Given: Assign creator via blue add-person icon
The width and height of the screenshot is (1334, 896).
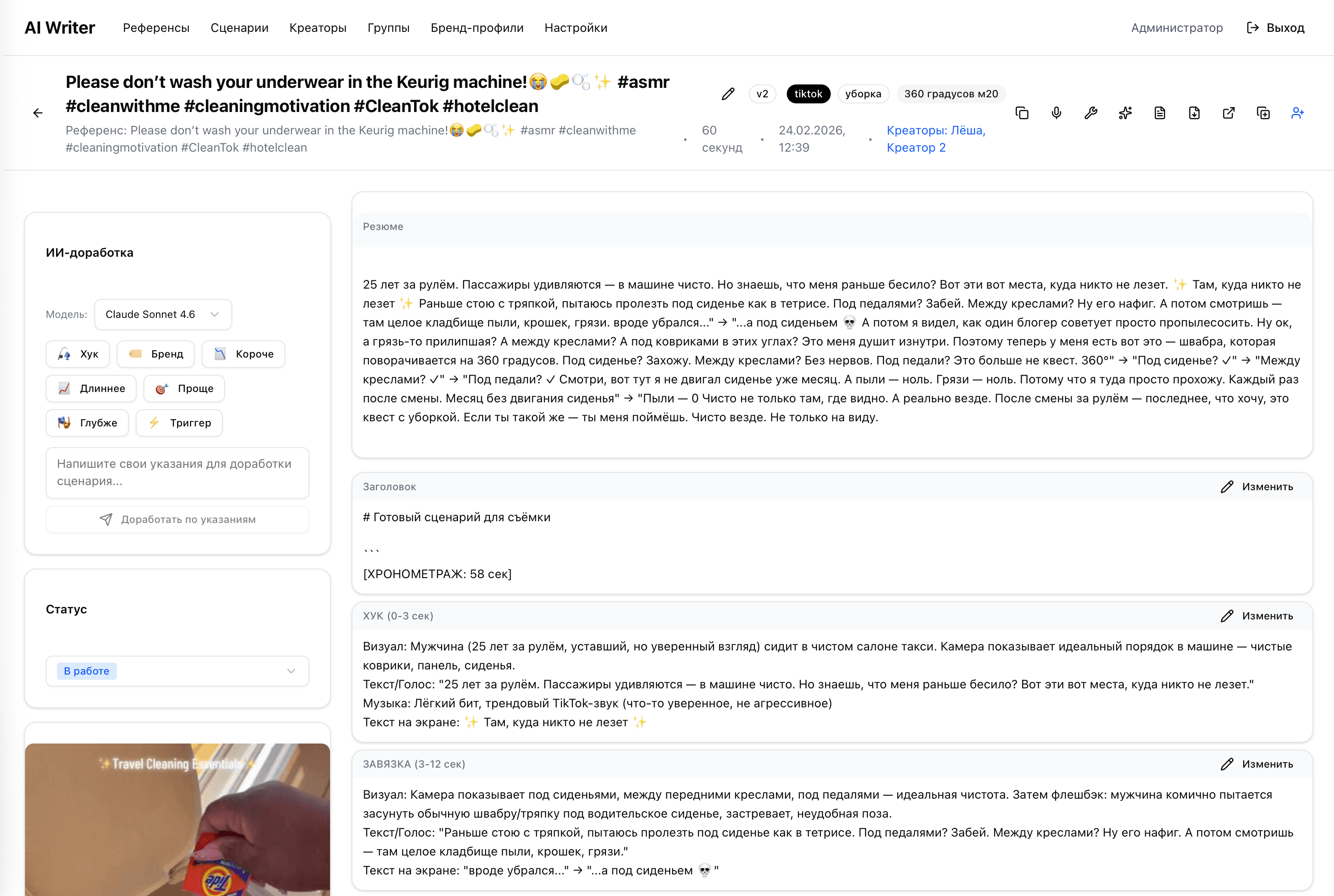Looking at the screenshot, I should 1298,112.
